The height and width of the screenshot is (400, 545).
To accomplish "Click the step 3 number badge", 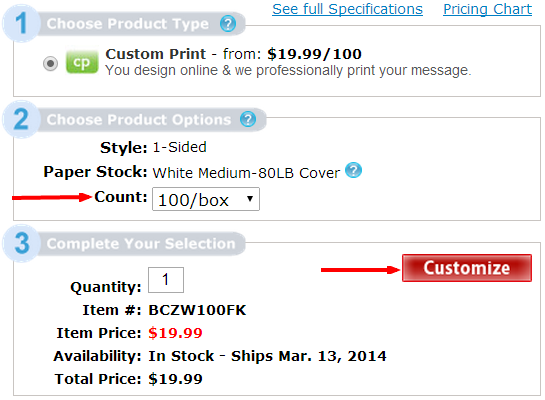I will (22, 243).
